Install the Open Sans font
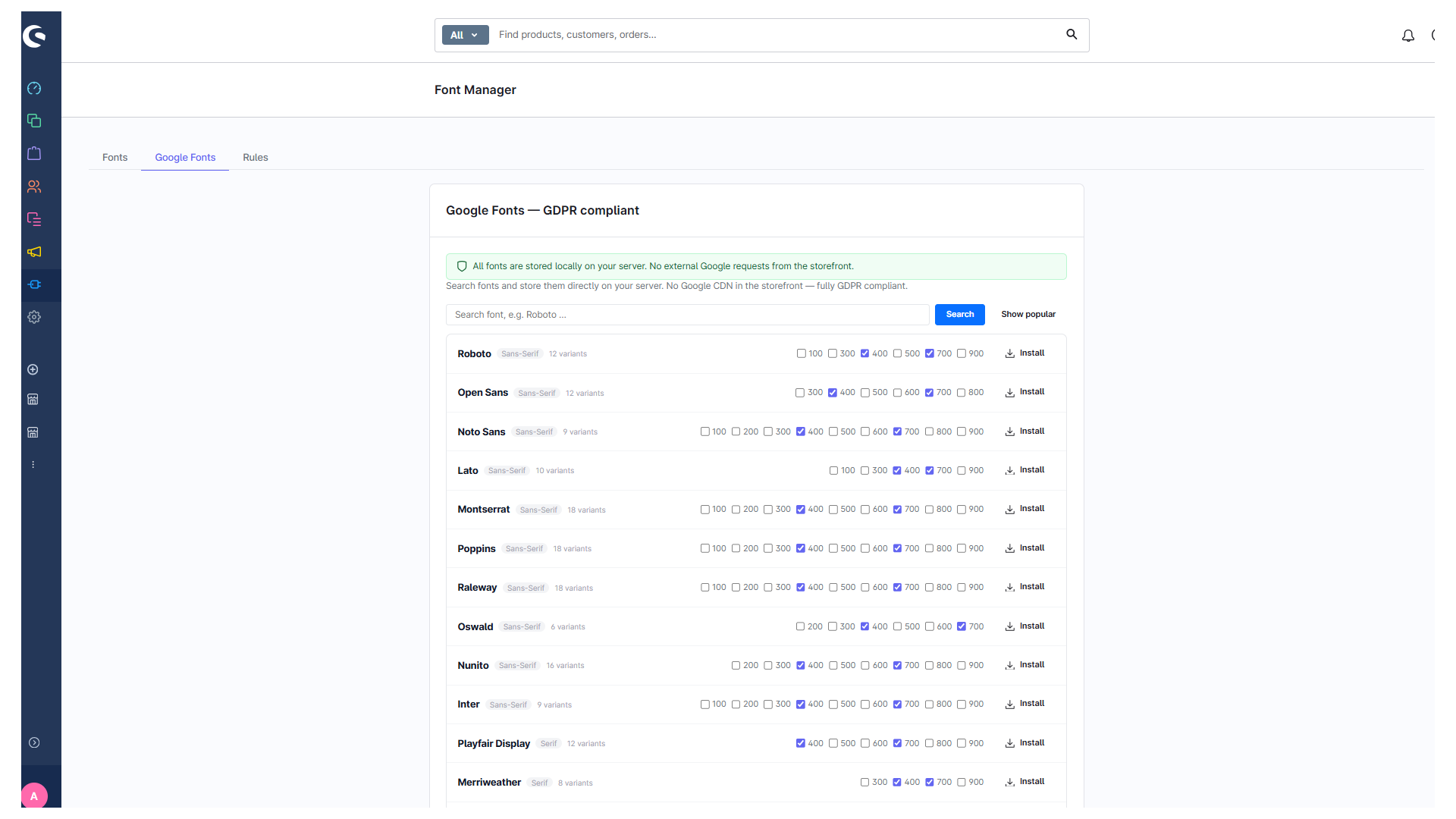1456x819 pixels. click(x=1025, y=393)
